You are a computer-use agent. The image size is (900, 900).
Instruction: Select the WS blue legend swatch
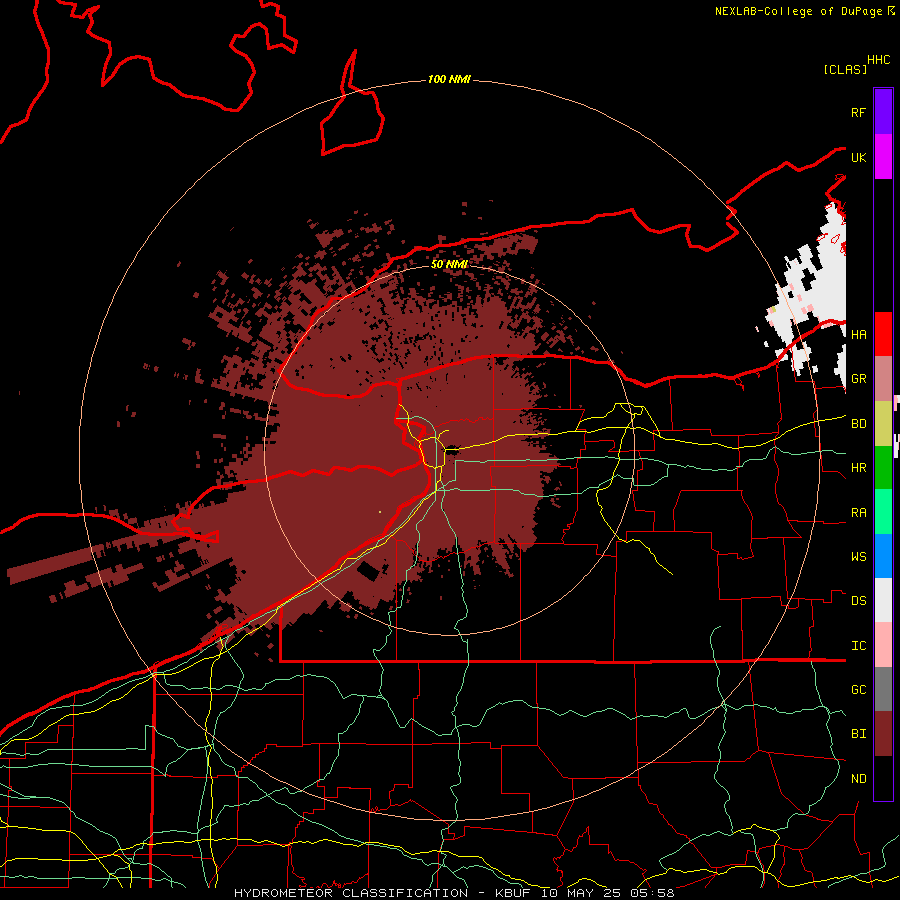883,556
